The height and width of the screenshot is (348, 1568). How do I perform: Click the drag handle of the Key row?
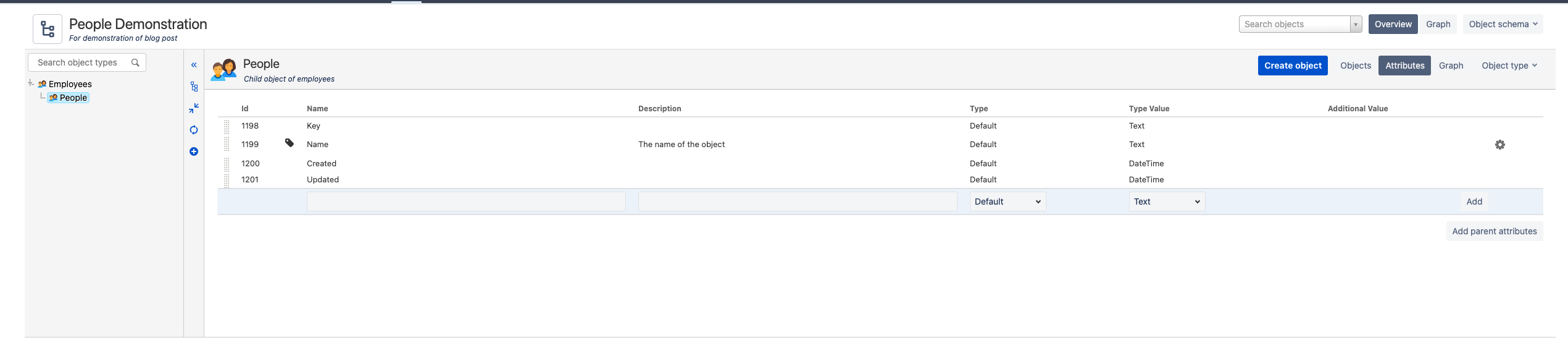(227, 126)
